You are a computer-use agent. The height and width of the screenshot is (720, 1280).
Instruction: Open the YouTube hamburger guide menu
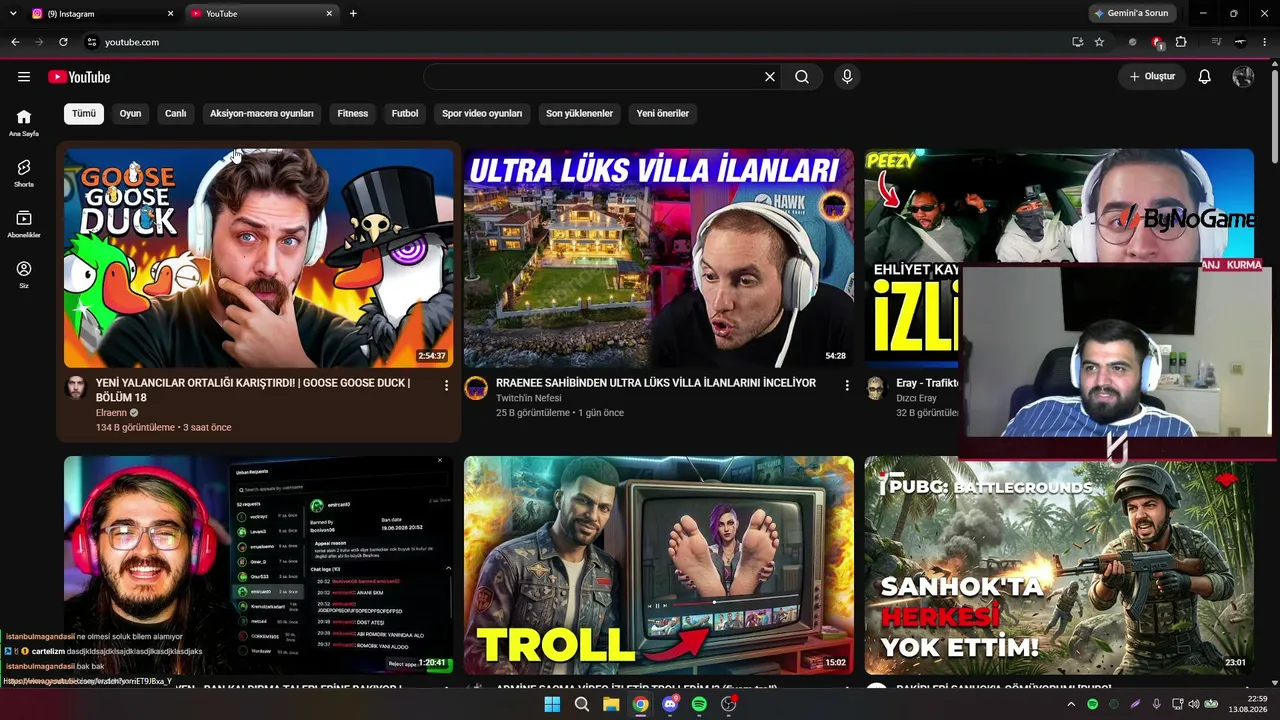point(24,77)
